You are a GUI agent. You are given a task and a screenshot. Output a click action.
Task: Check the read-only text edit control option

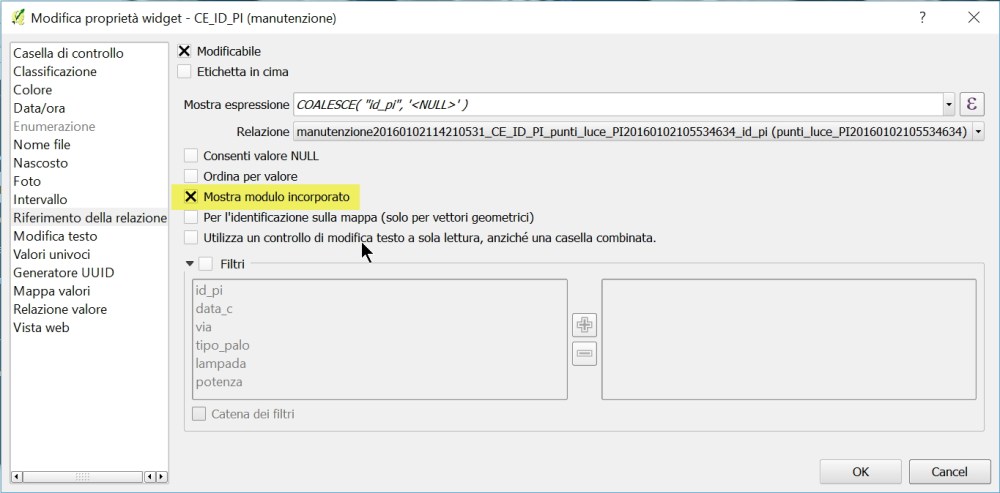click(191, 238)
